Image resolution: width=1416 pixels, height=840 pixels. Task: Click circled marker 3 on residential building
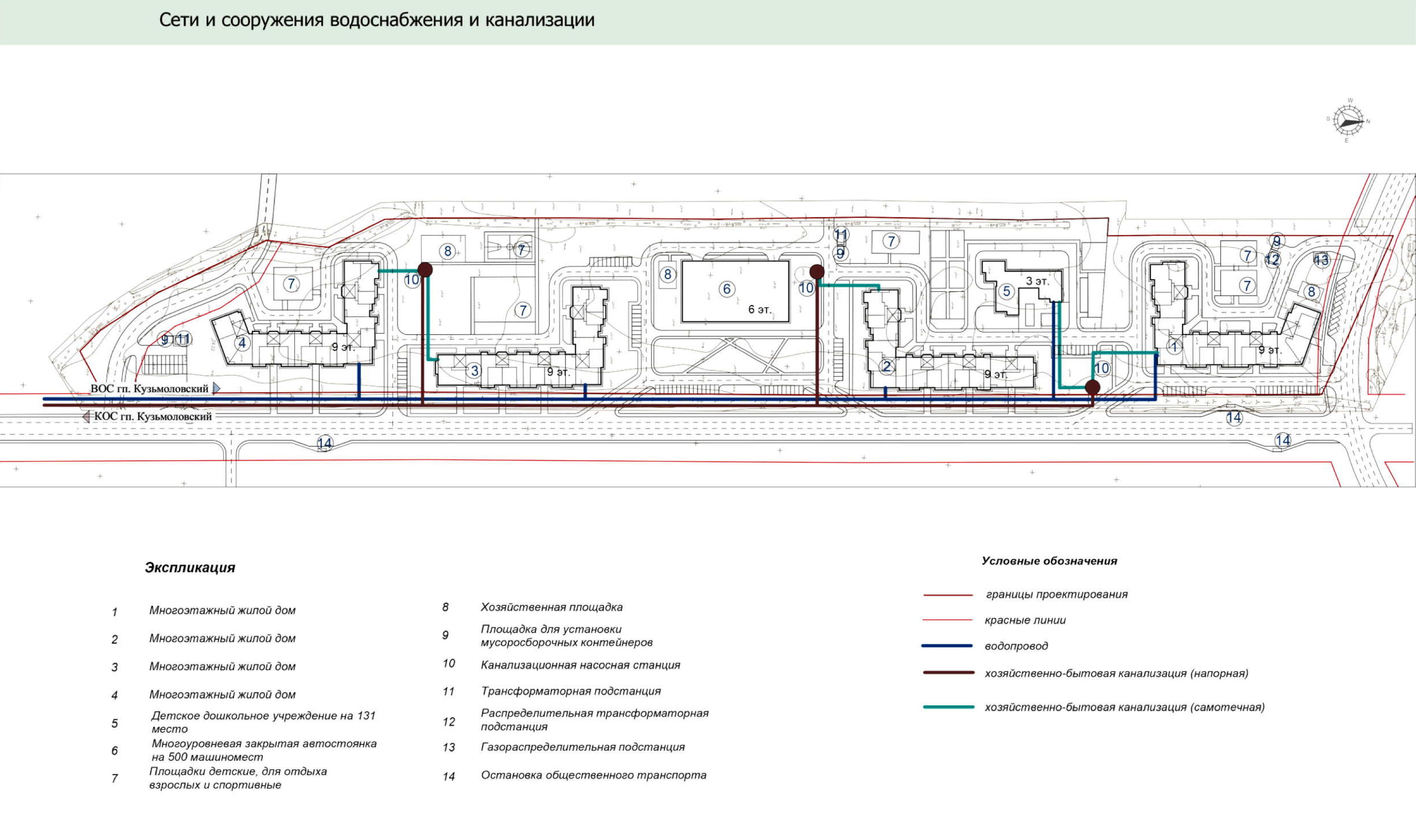(x=475, y=371)
